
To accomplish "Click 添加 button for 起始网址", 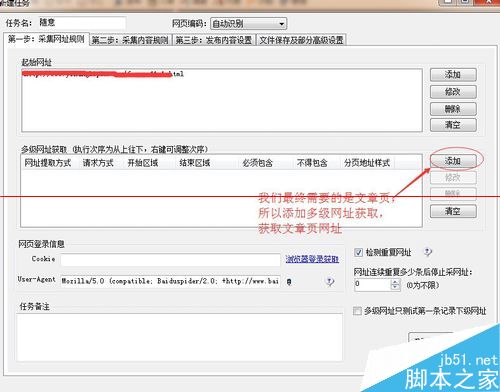I will pyautogui.click(x=453, y=75).
